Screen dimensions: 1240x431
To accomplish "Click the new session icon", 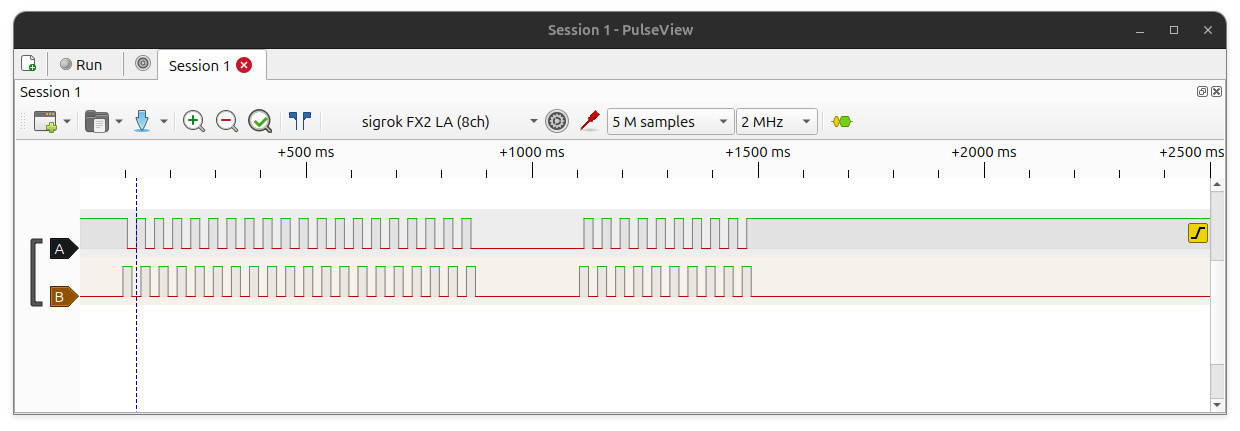I will pos(29,64).
